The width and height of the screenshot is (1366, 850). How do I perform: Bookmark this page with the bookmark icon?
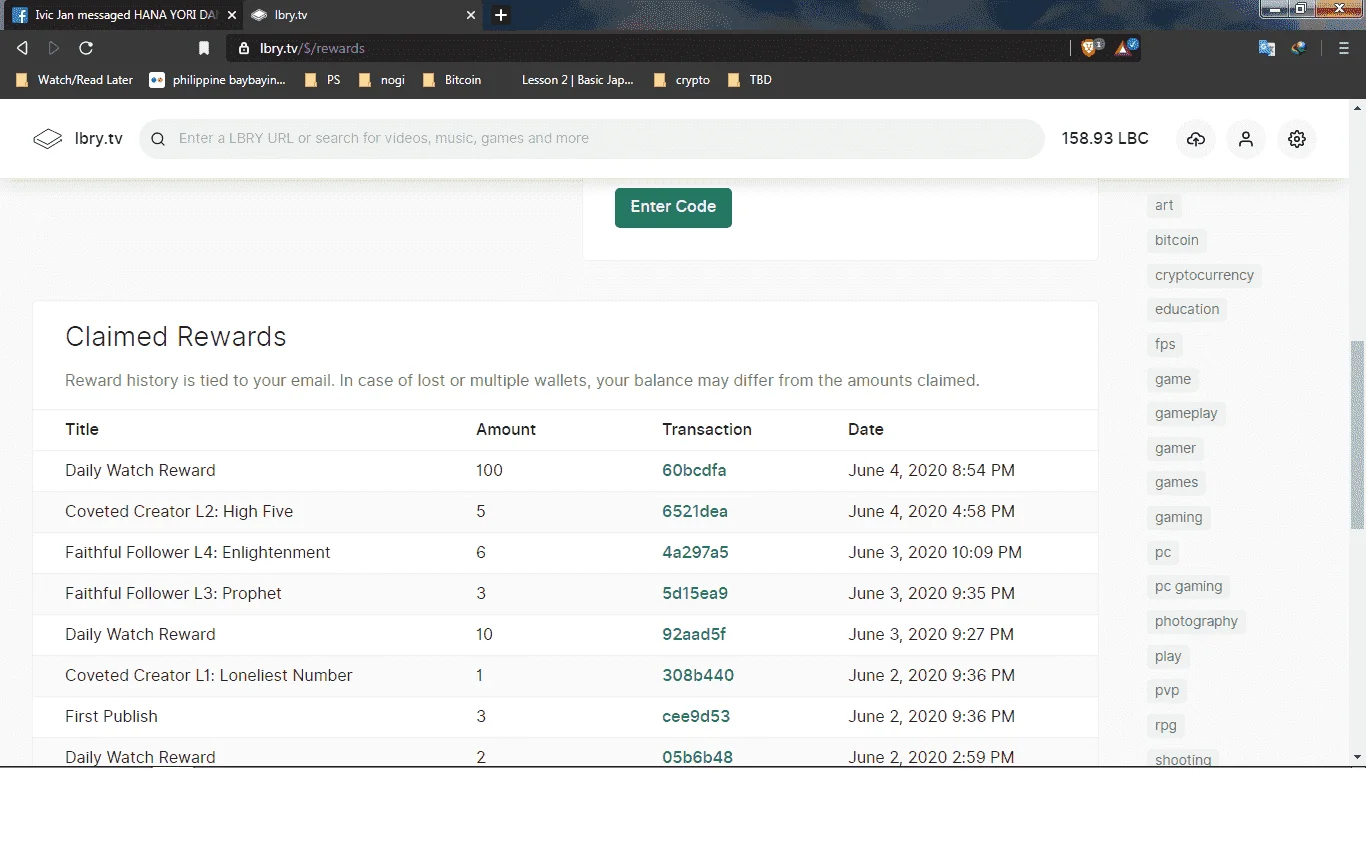pyautogui.click(x=204, y=48)
